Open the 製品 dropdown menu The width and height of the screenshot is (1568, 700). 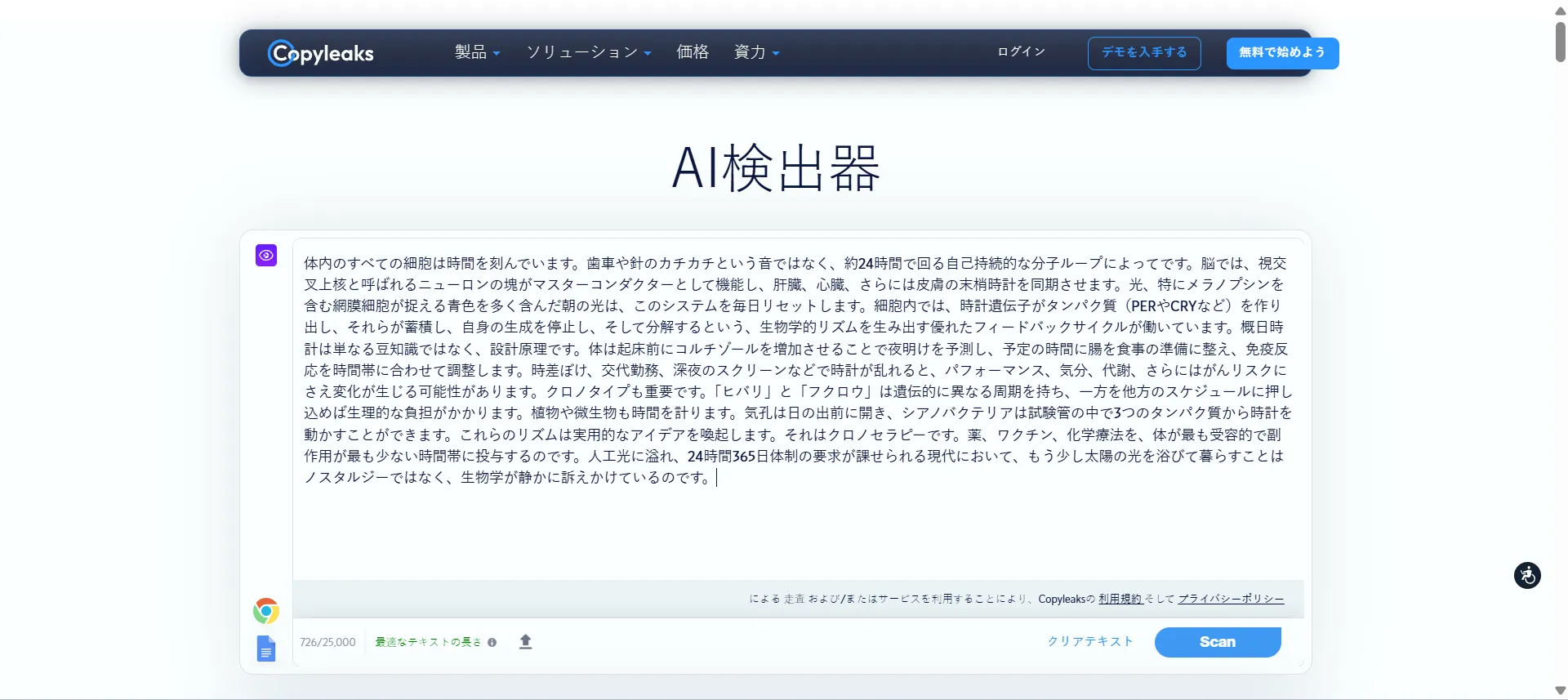477,52
